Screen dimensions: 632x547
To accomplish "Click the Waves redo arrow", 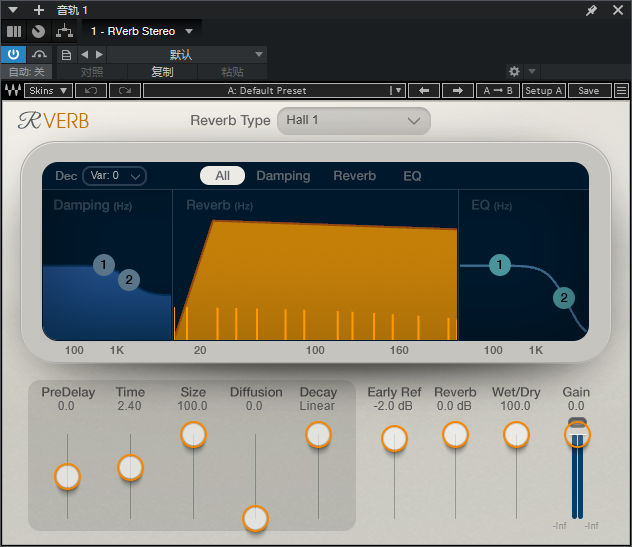I will coord(125,91).
